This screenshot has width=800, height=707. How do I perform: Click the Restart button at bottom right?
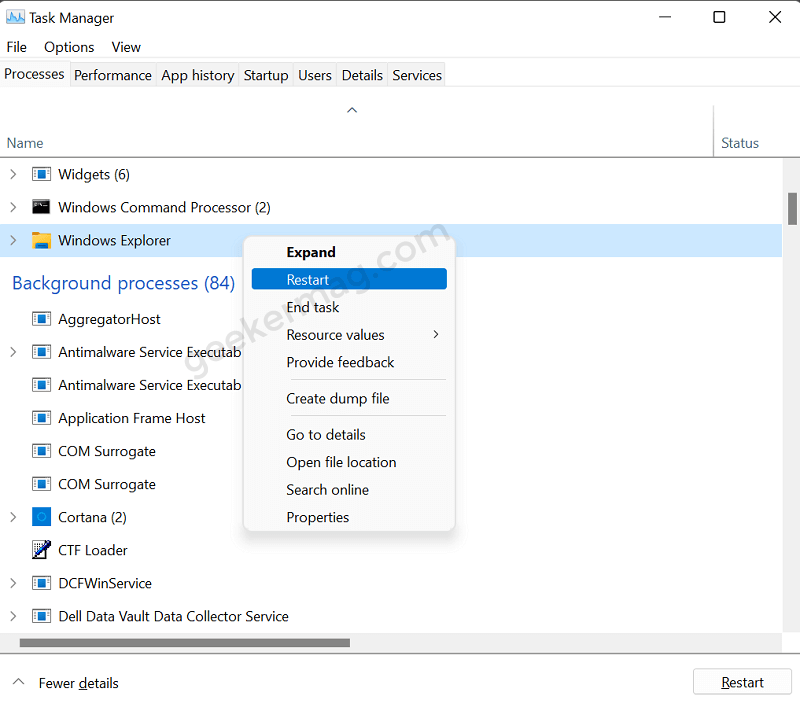[742, 682]
